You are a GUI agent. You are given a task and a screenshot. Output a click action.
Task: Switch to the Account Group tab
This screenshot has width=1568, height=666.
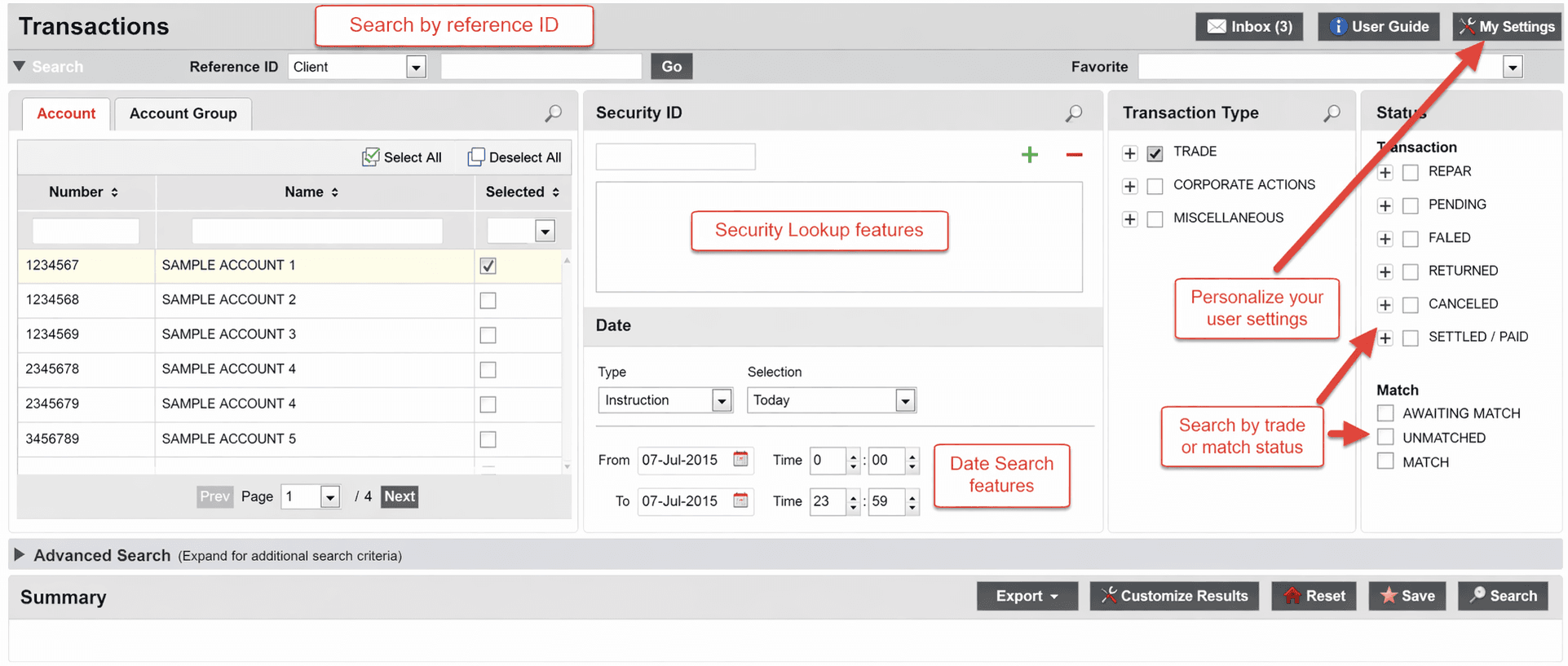coord(183,113)
